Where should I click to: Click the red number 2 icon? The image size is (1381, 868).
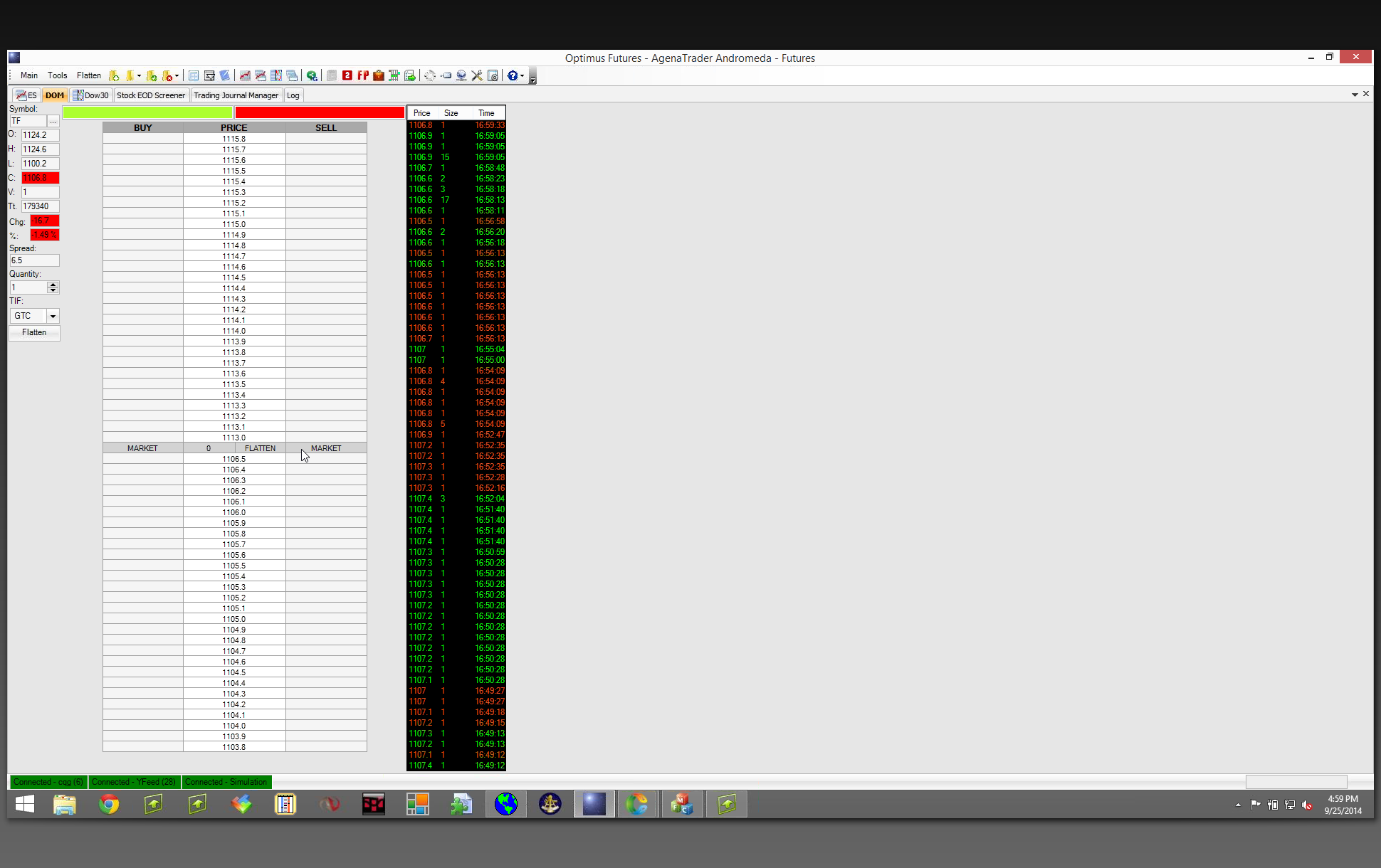pyautogui.click(x=347, y=75)
